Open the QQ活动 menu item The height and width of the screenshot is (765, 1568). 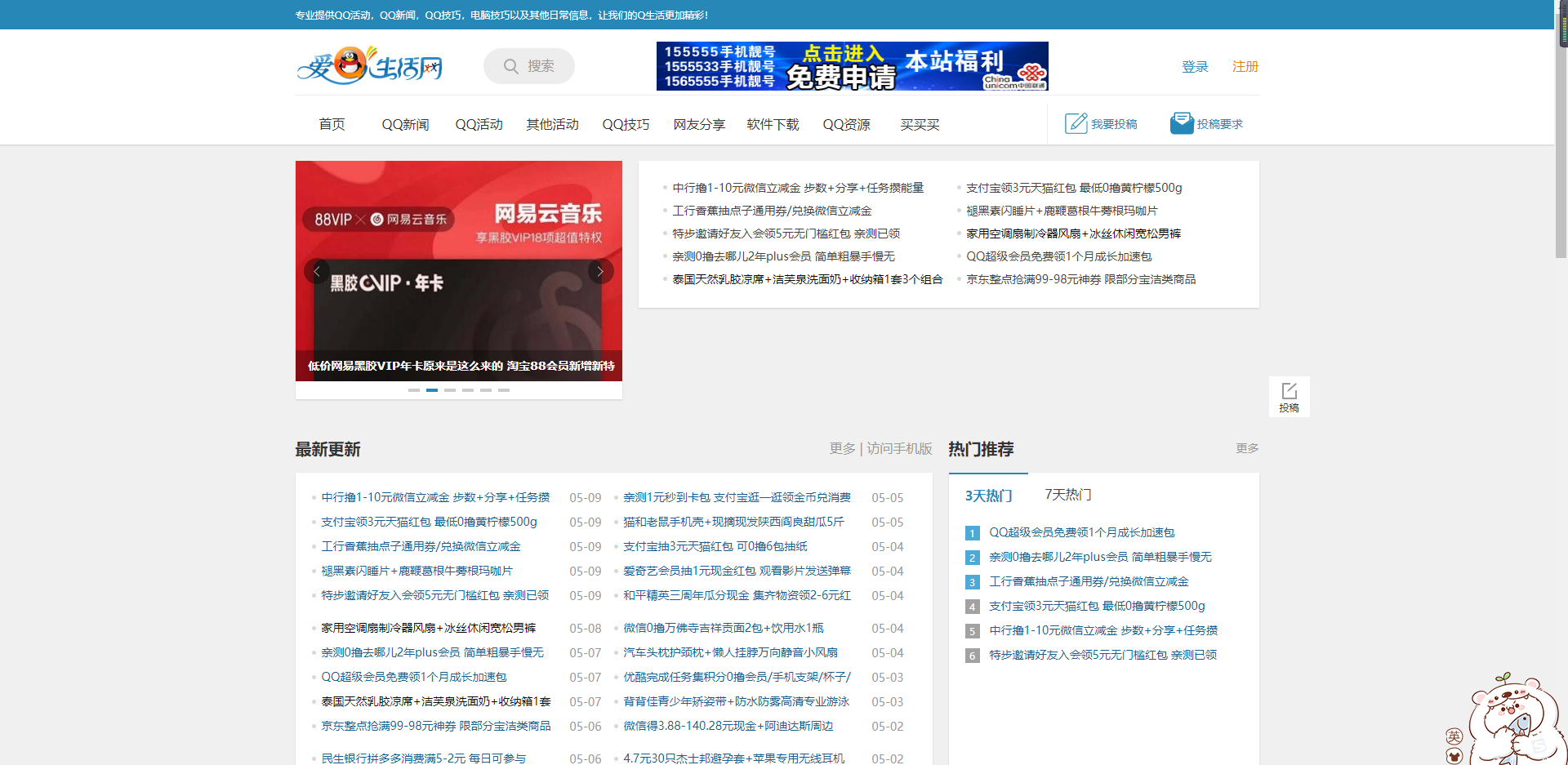click(479, 124)
